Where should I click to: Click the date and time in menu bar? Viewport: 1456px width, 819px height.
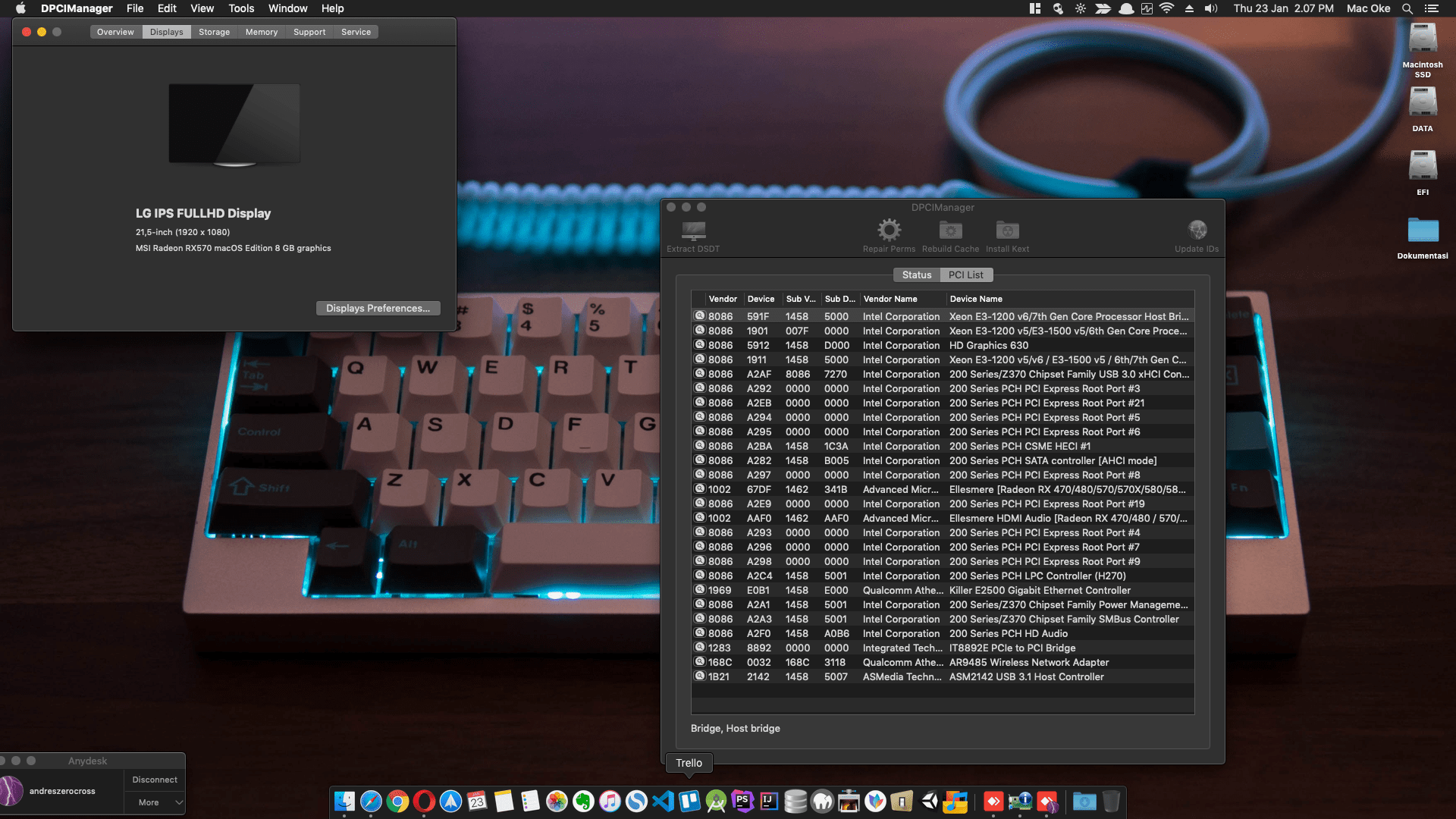pos(1283,8)
